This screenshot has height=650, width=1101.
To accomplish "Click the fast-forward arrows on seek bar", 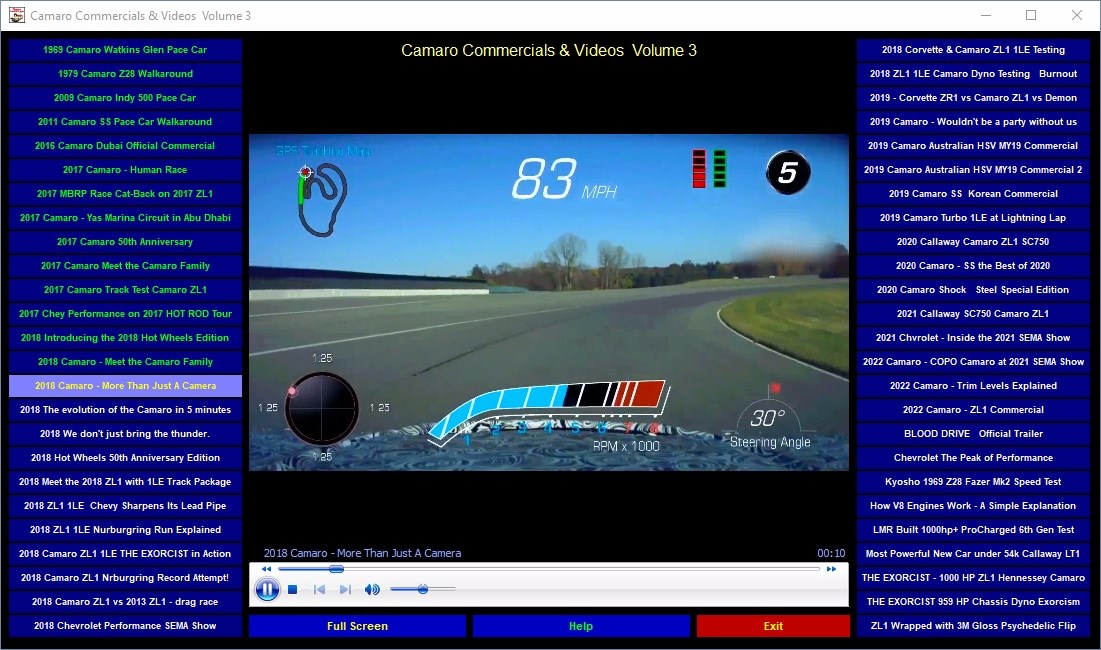I will (x=831, y=569).
